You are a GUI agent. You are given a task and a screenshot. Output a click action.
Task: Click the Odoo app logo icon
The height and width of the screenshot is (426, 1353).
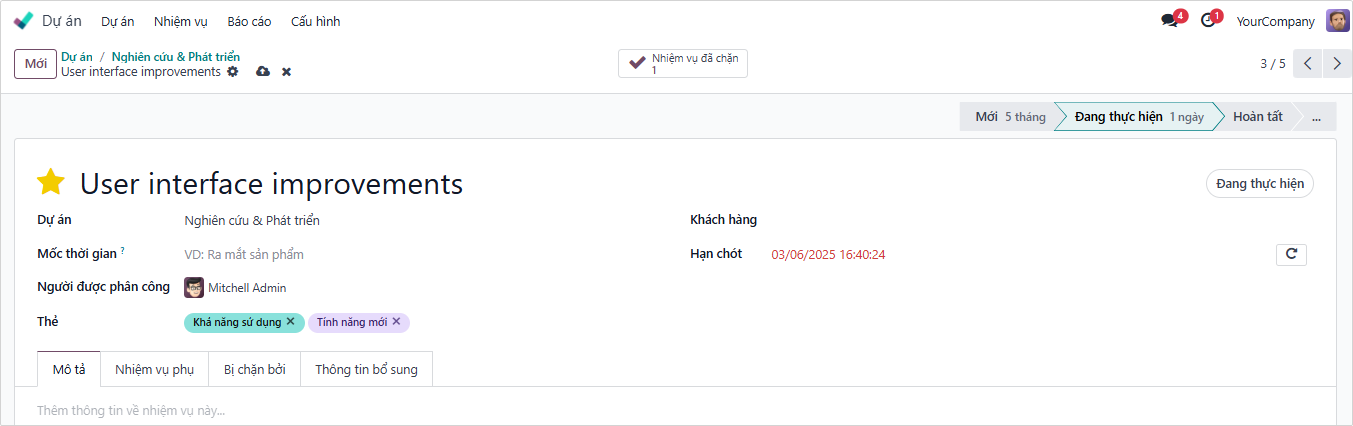pyautogui.click(x=23, y=21)
